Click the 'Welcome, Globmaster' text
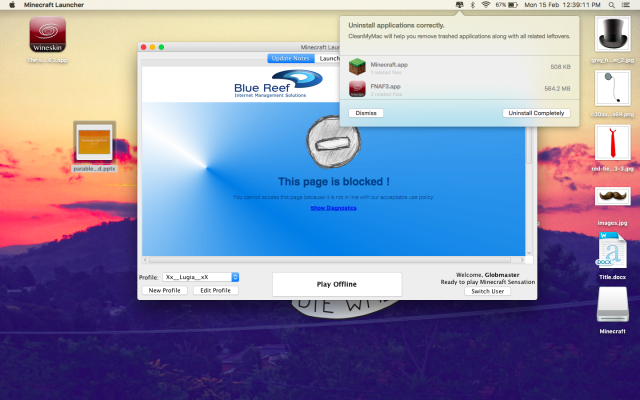The image size is (640, 400). pyautogui.click(x=487, y=275)
